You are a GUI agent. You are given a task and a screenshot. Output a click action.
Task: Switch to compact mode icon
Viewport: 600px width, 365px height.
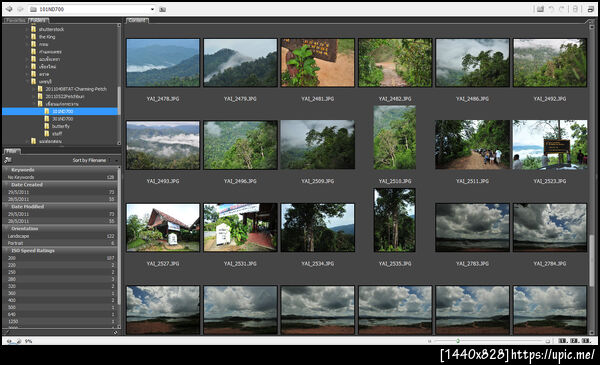point(590,9)
